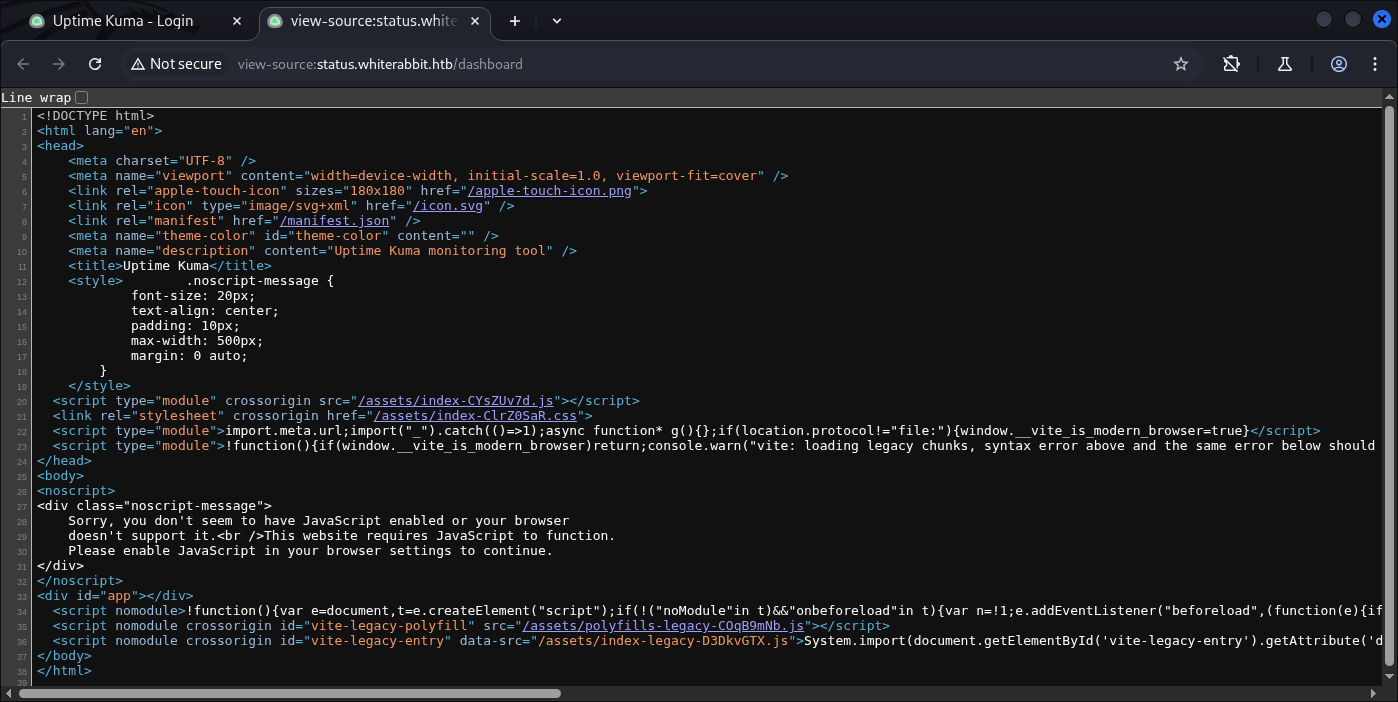The image size is (1398, 702).
Task: Open the Chrome Labs flask icon
Action: coord(1285,64)
